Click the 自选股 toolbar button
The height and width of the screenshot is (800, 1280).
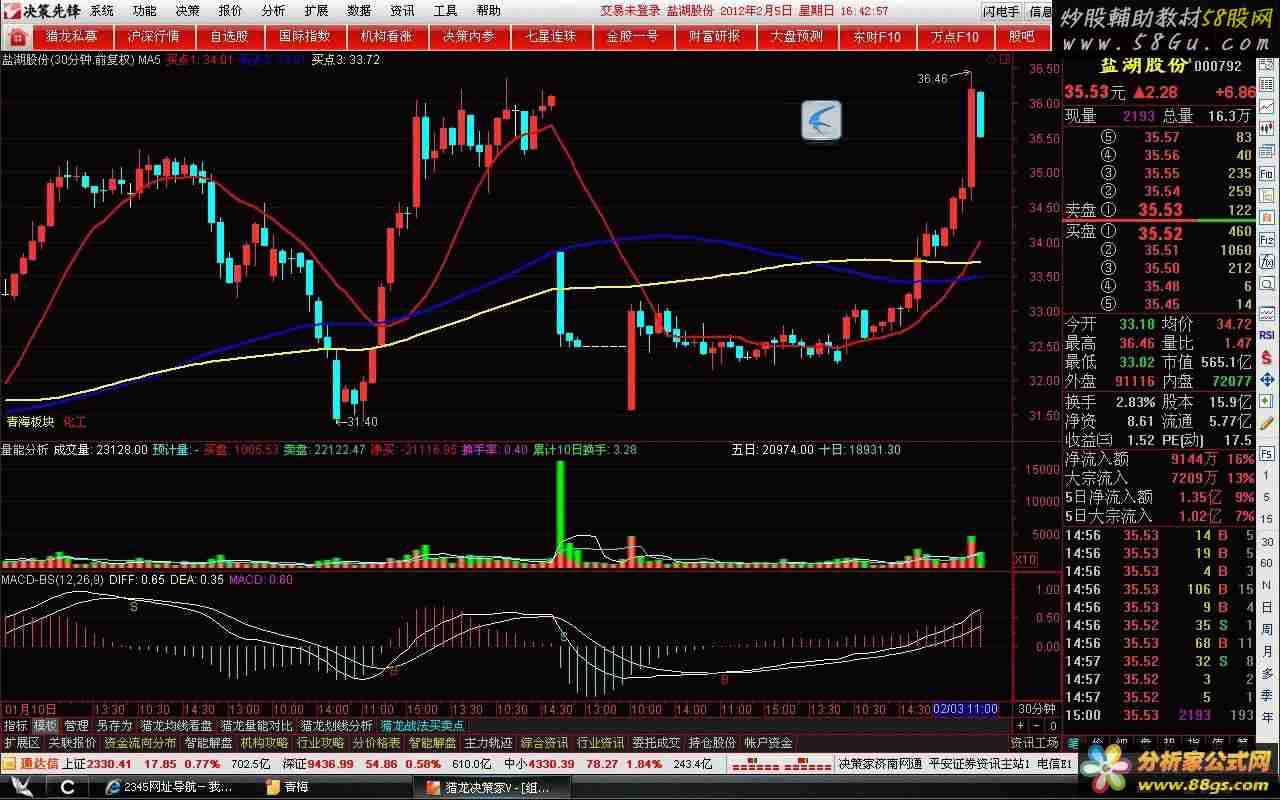point(230,37)
